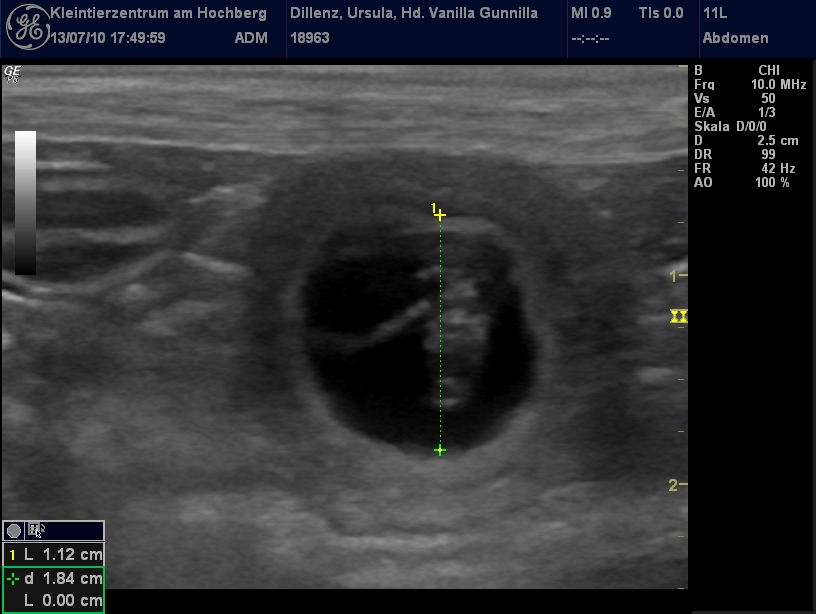The height and width of the screenshot is (614, 816).
Task: Click the patient ID 18963
Action: [309, 38]
